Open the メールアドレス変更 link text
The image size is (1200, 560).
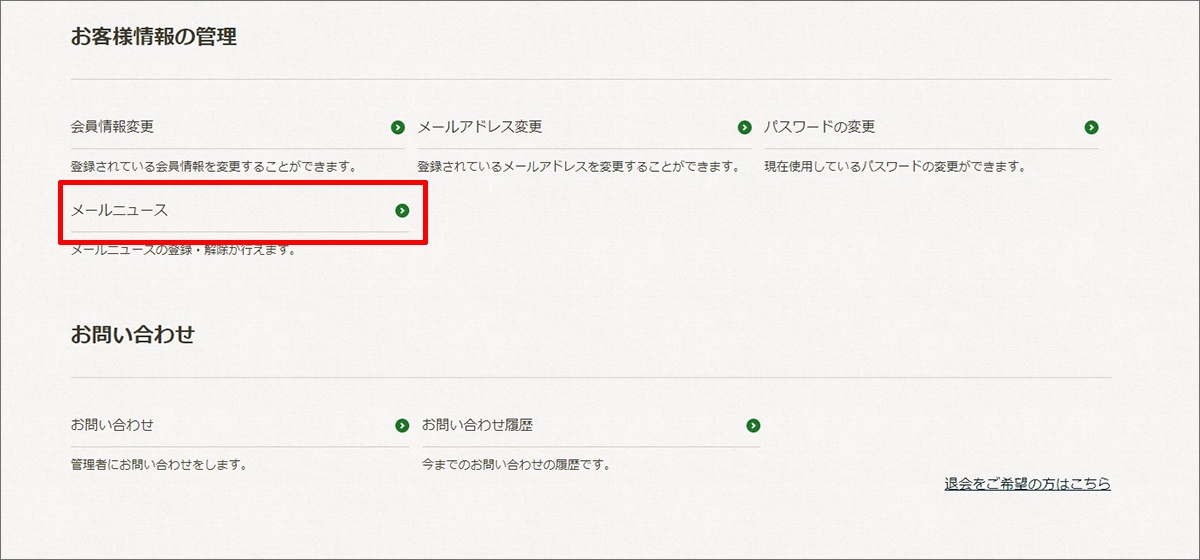point(479,127)
